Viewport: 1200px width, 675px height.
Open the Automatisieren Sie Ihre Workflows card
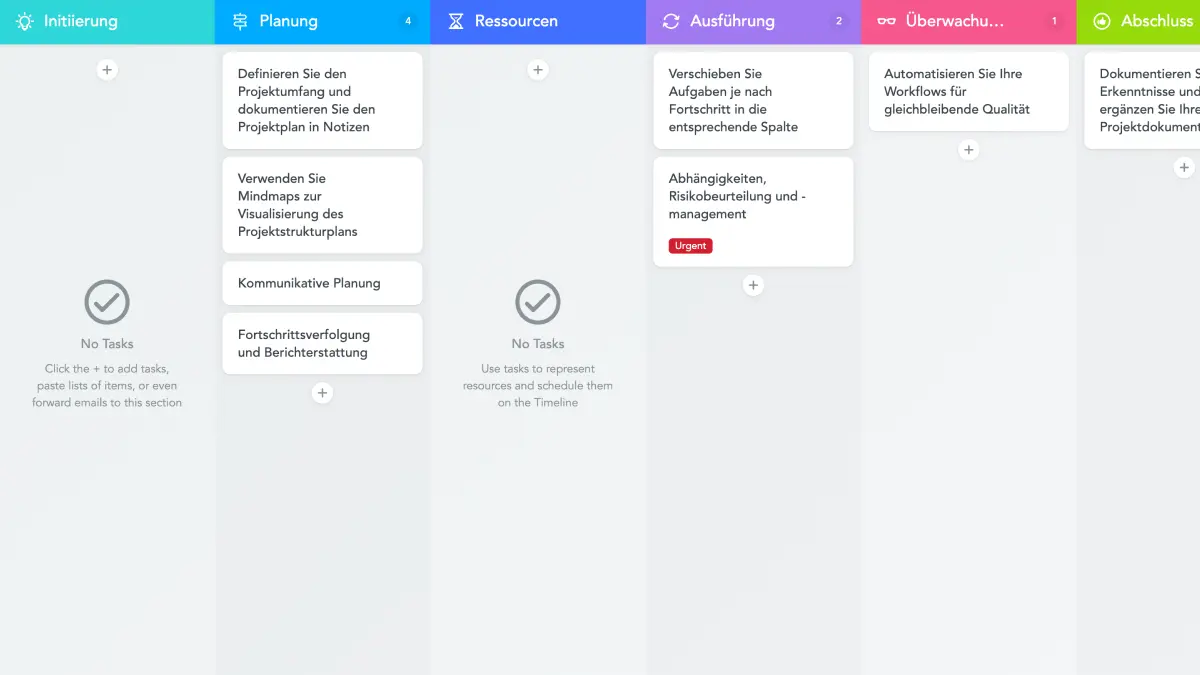pos(968,92)
